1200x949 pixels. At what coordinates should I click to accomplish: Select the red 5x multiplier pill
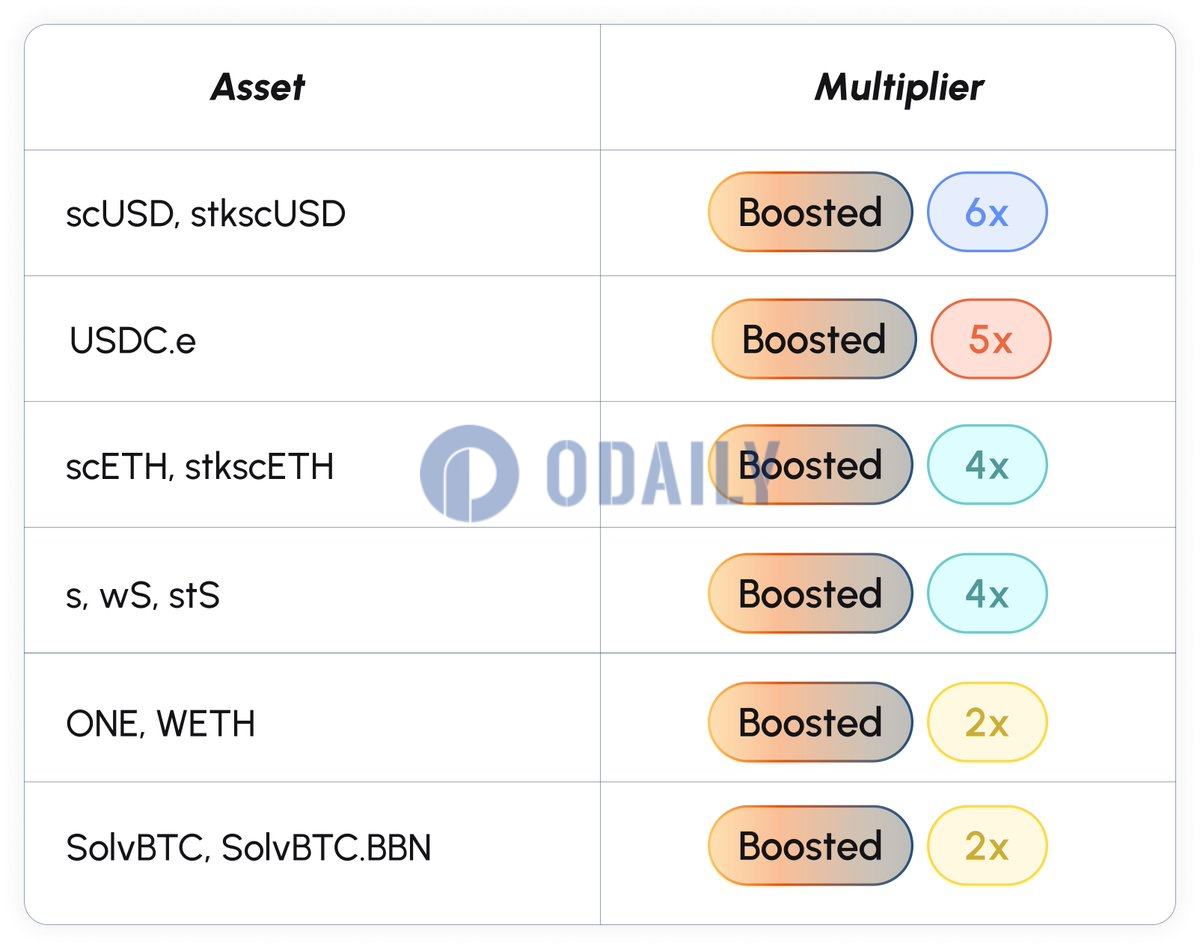coord(991,339)
